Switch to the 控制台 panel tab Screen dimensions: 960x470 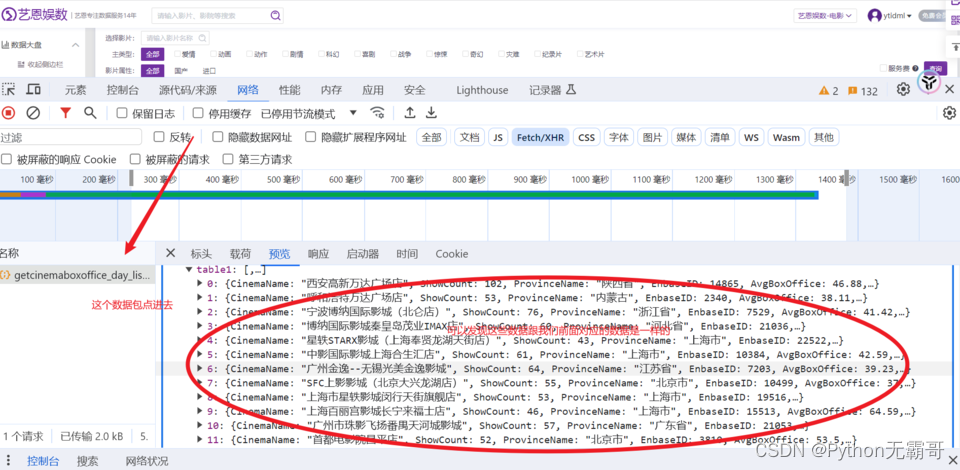pyautogui.click(x=122, y=91)
